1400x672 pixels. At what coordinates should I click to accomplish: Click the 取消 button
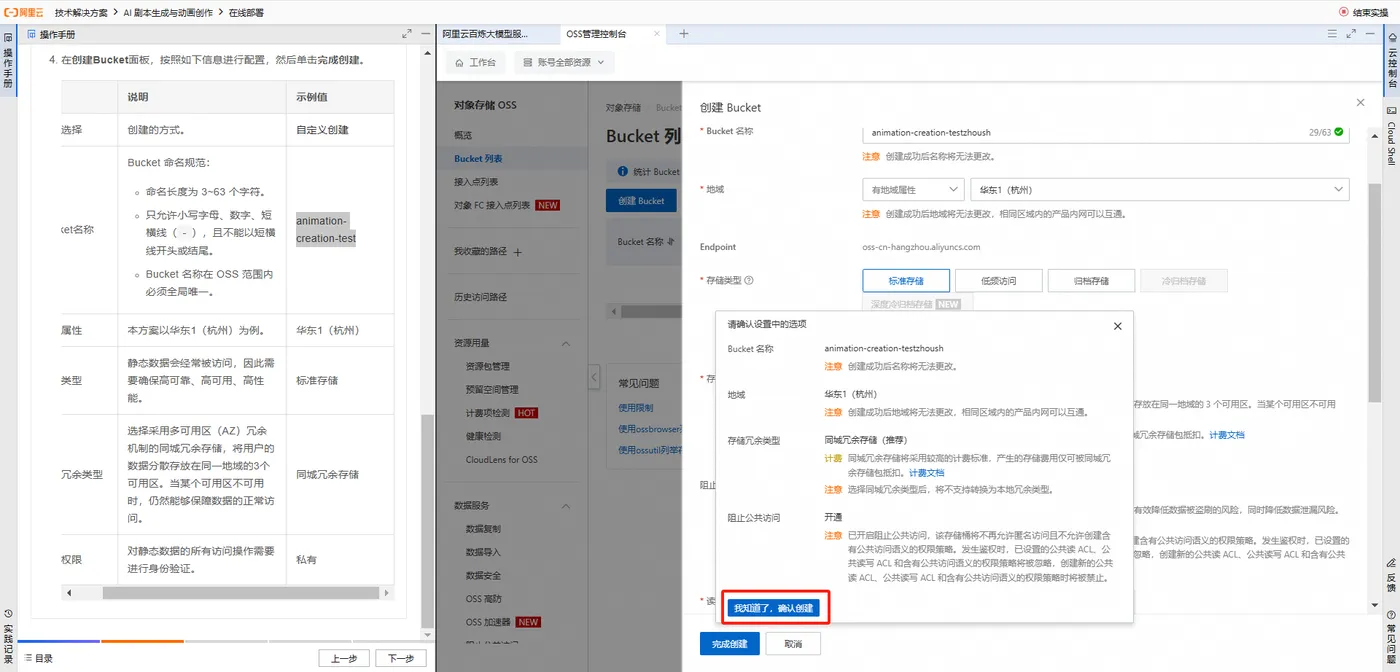(793, 644)
